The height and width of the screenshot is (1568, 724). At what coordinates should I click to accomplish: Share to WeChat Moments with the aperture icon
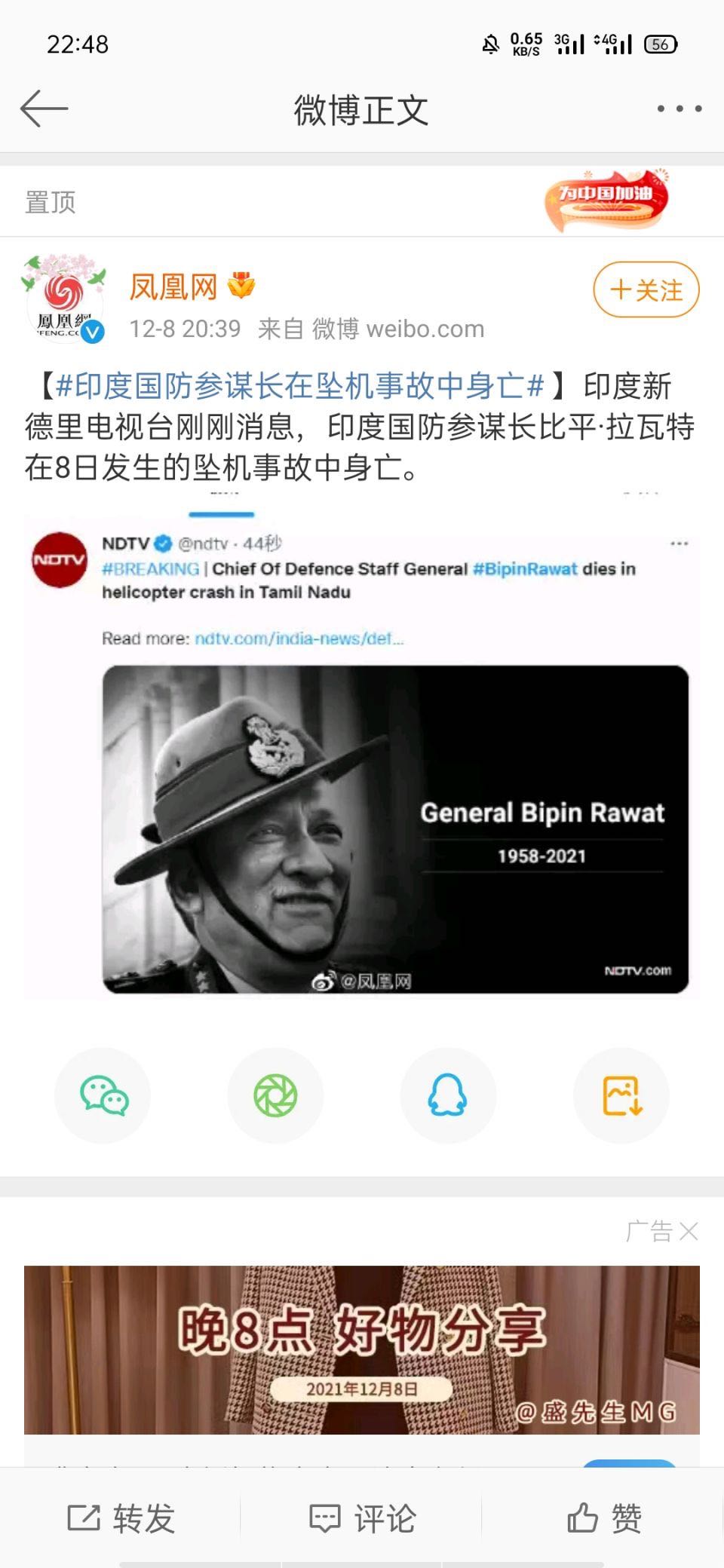pyautogui.click(x=275, y=1095)
